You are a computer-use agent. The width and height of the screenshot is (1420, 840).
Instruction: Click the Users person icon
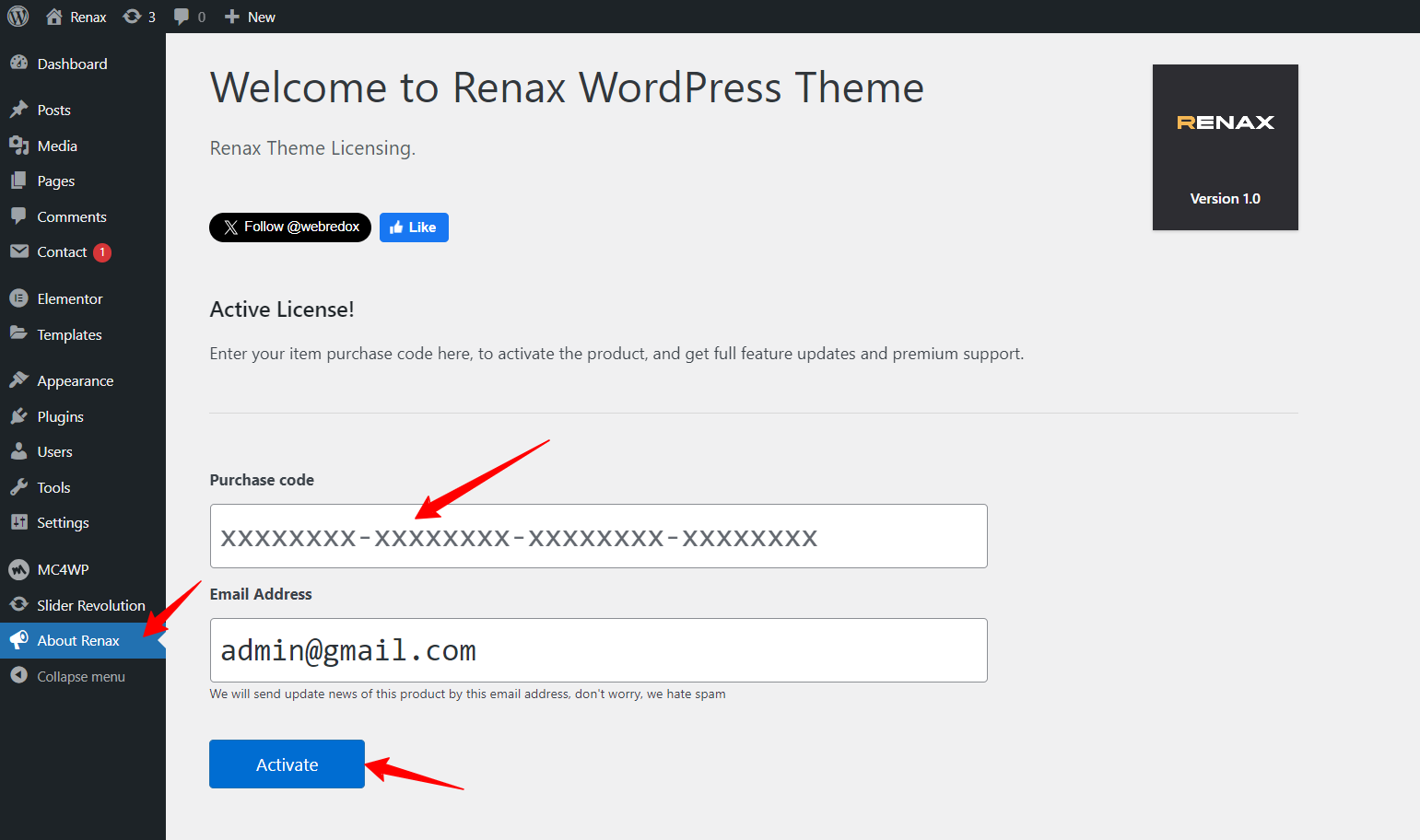coord(18,451)
